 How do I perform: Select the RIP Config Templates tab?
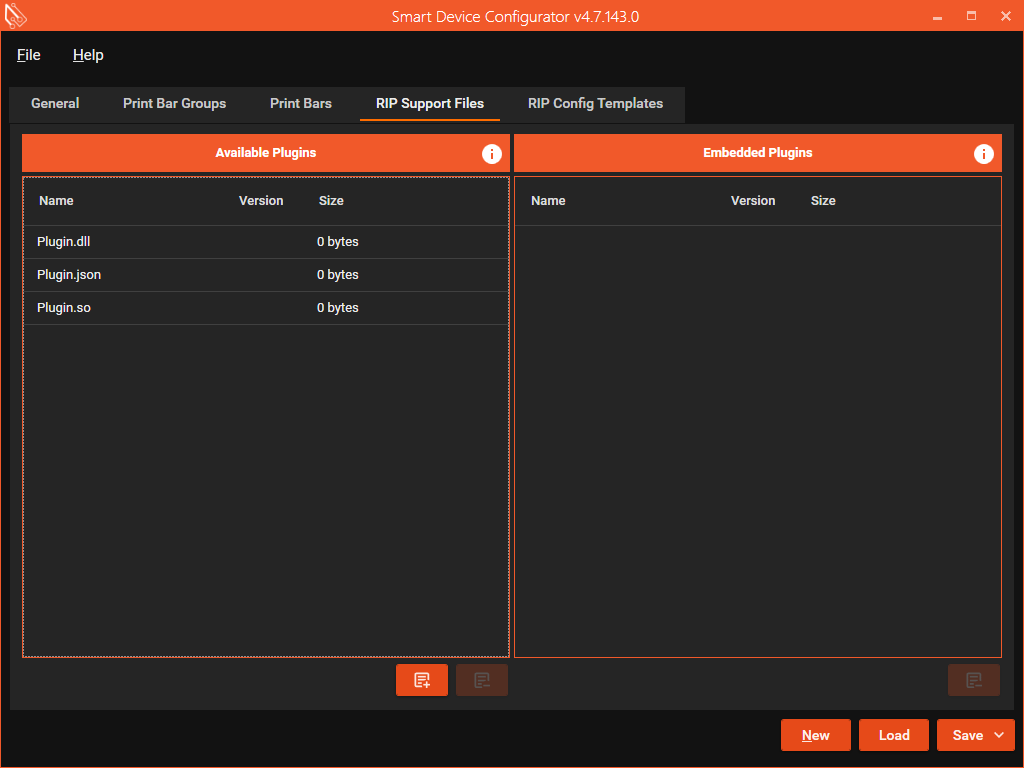coord(595,103)
